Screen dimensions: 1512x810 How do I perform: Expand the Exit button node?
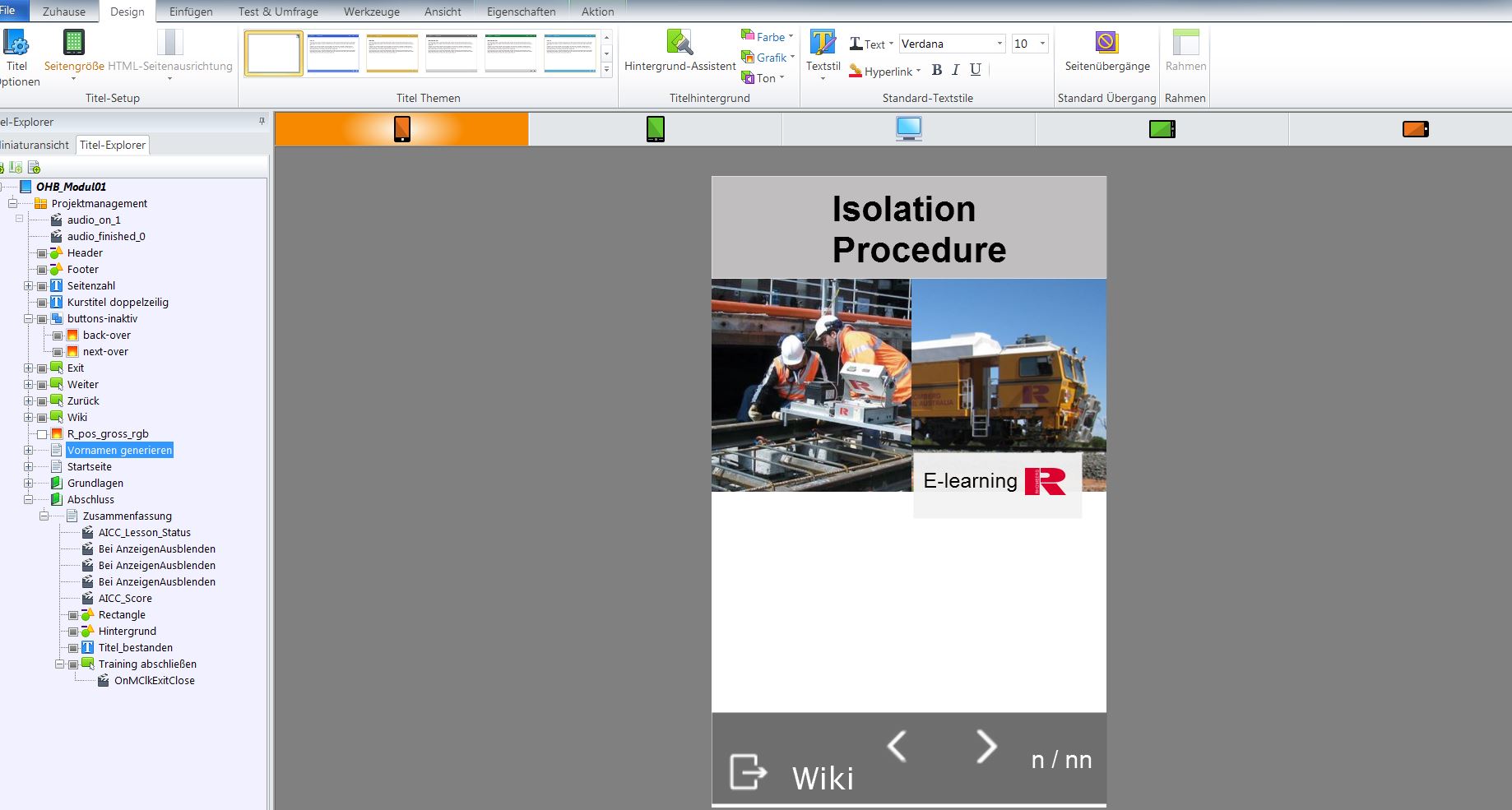pyautogui.click(x=28, y=368)
